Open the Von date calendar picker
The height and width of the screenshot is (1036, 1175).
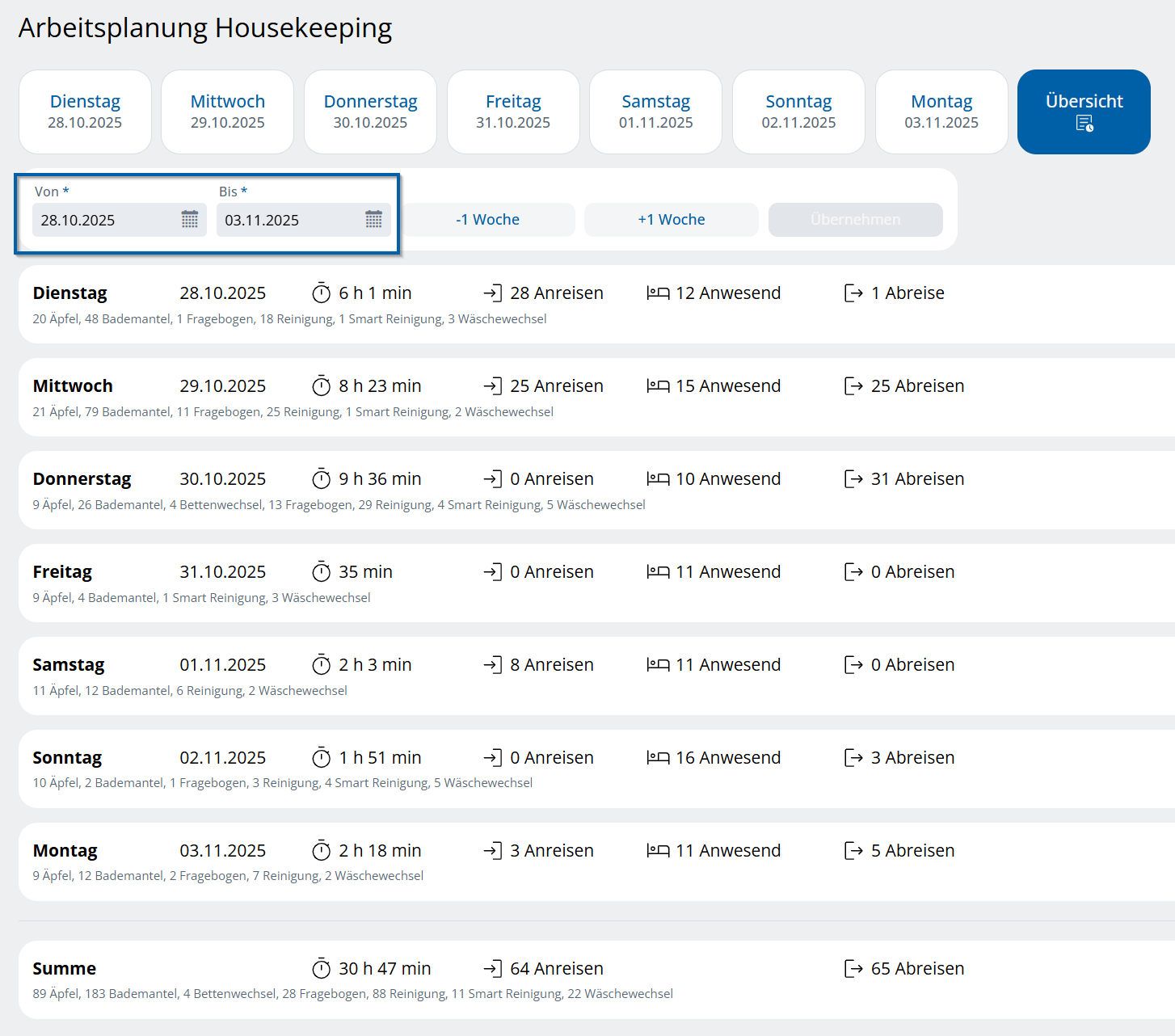tap(190, 220)
